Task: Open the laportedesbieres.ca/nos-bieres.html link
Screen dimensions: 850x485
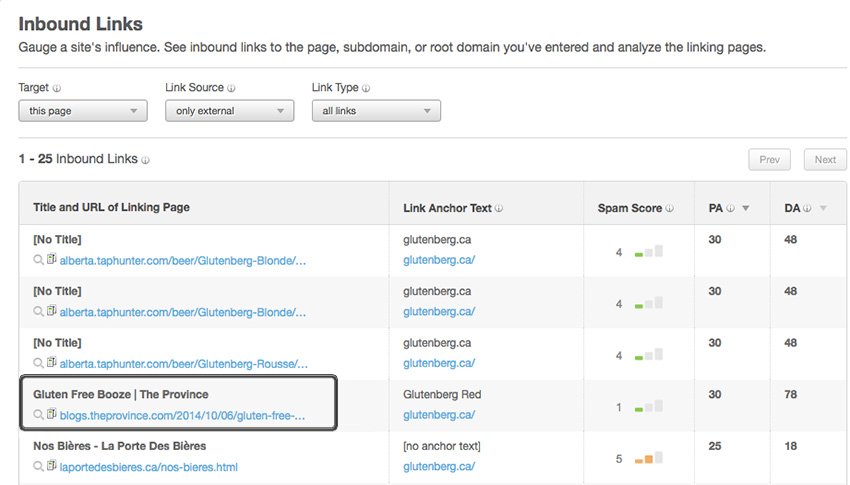Action: (149, 467)
